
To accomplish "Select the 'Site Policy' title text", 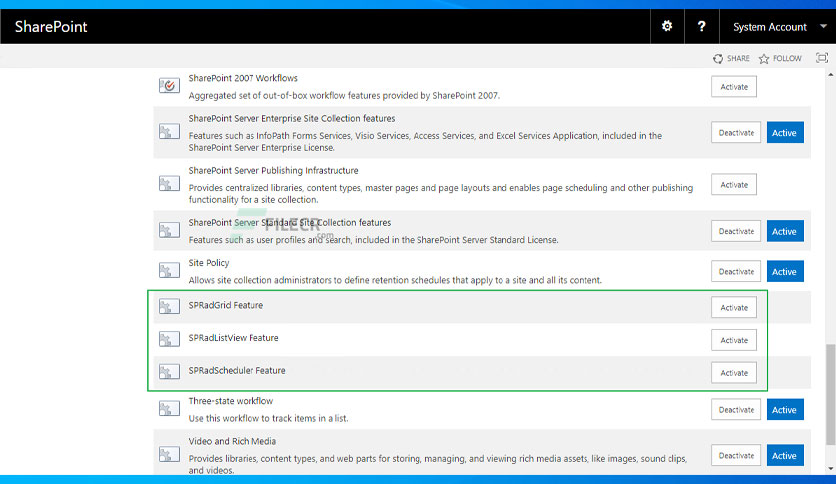I will point(208,263).
